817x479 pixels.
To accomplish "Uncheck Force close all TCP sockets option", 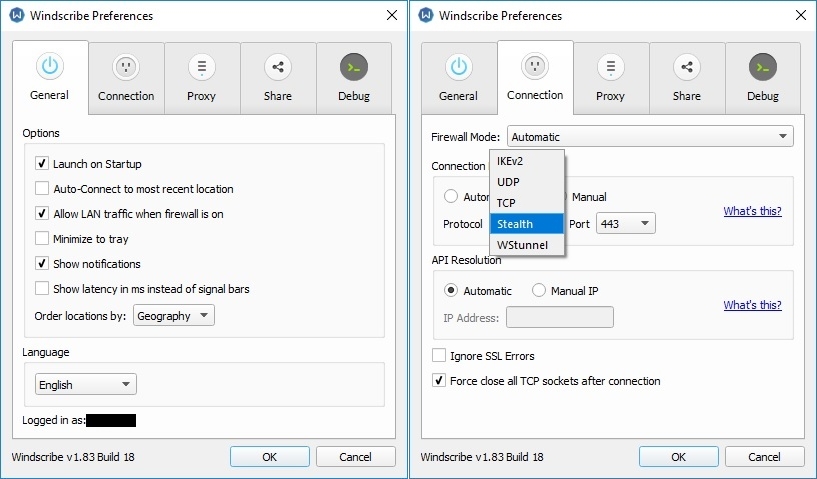I will pos(439,380).
